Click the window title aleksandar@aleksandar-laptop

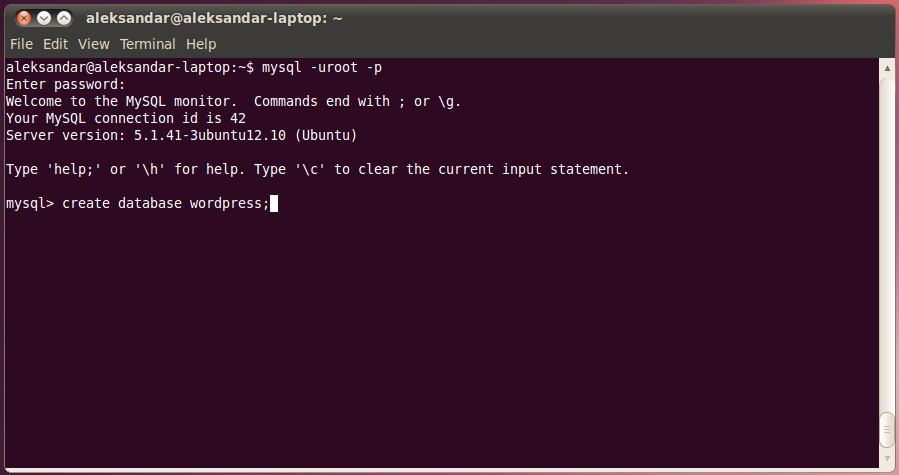click(x=214, y=18)
